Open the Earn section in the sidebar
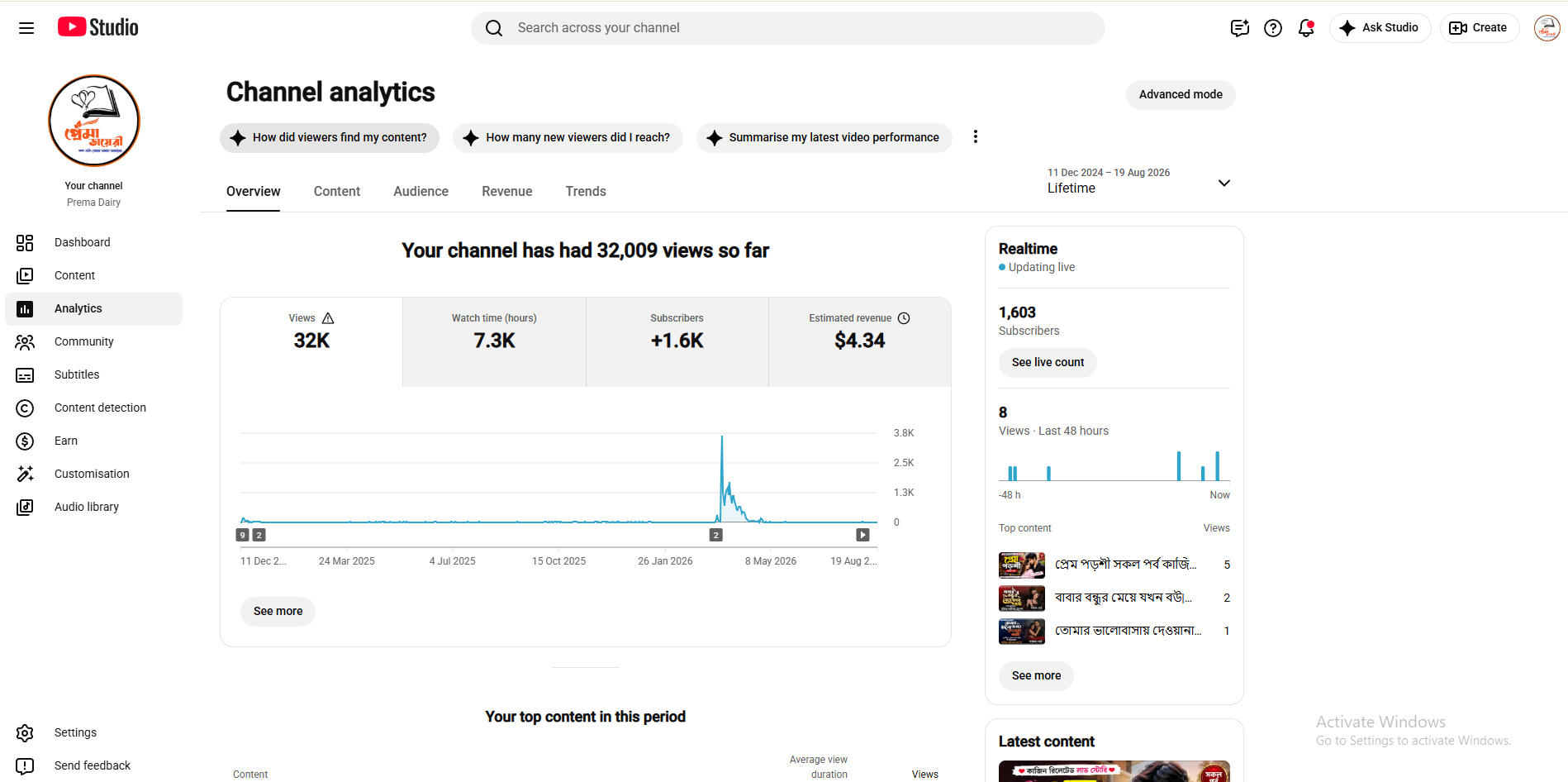Image resolution: width=1568 pixels, height=782 pixels. tap(93, 441)
